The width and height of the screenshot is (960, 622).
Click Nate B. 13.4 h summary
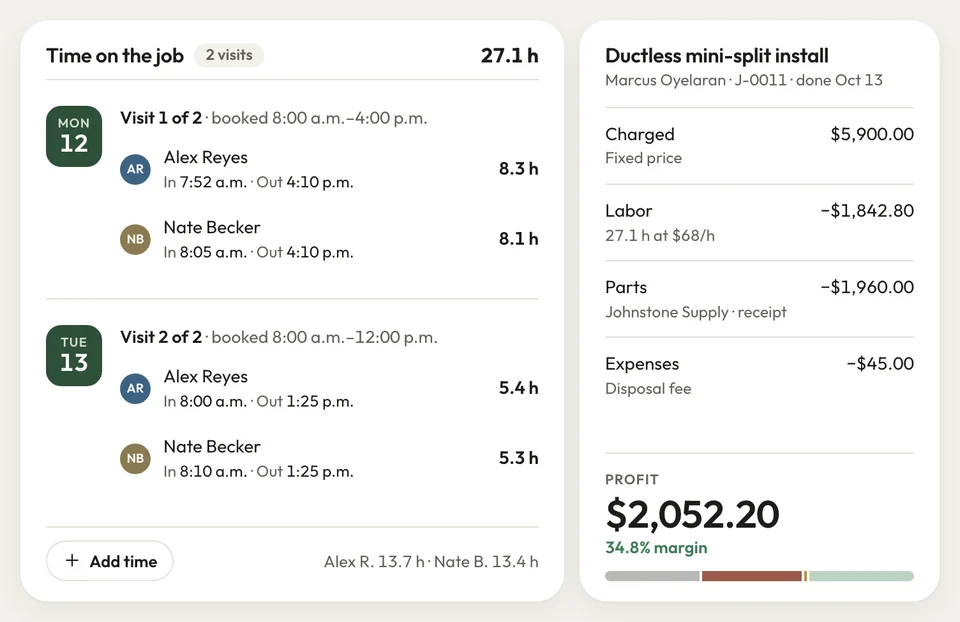tap(486, 561)
